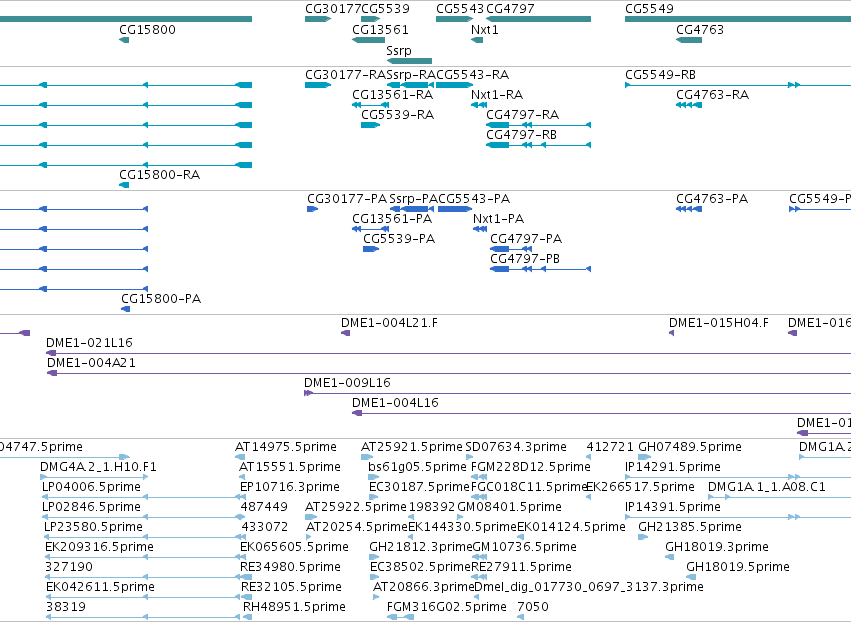Select the Nxt1 gene label
Screen dimensions: 851x622
point(485,29)
